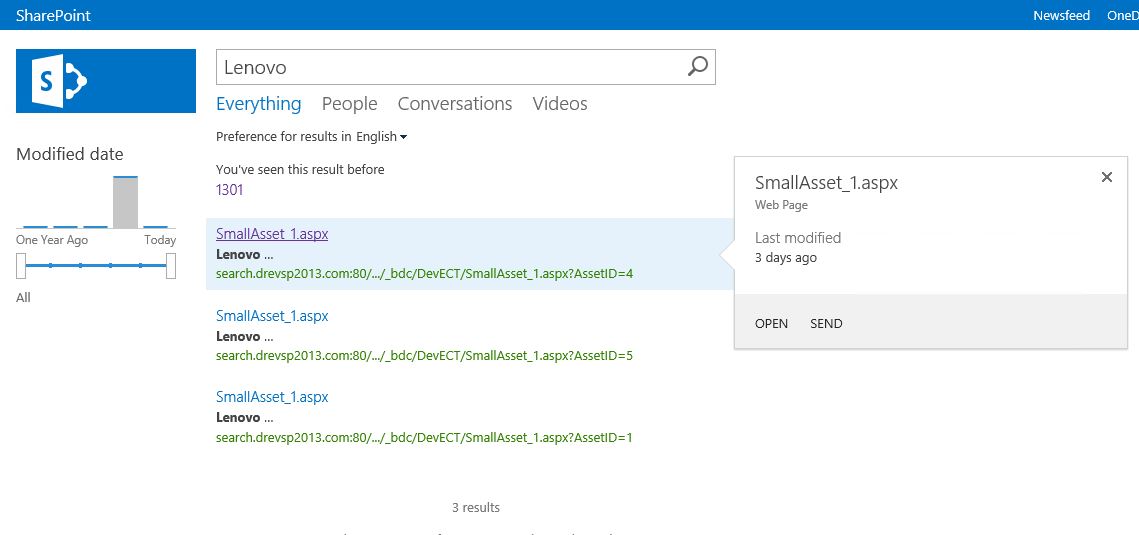This screenshot has width=1139, height=535.
Task: Open SmallAsset_1.aspx result with AssetID=5
Action: coord(272,316)
